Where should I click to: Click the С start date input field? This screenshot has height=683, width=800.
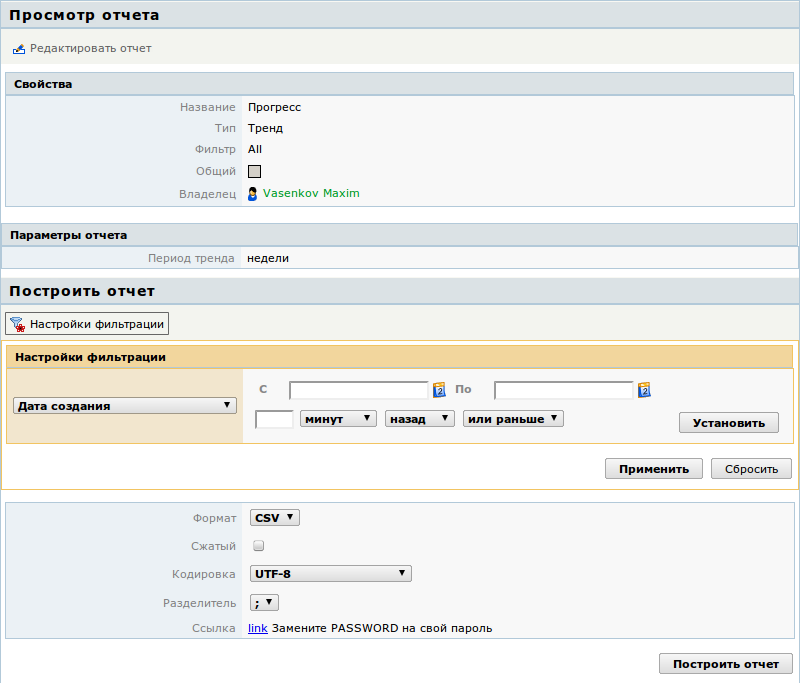359,390
